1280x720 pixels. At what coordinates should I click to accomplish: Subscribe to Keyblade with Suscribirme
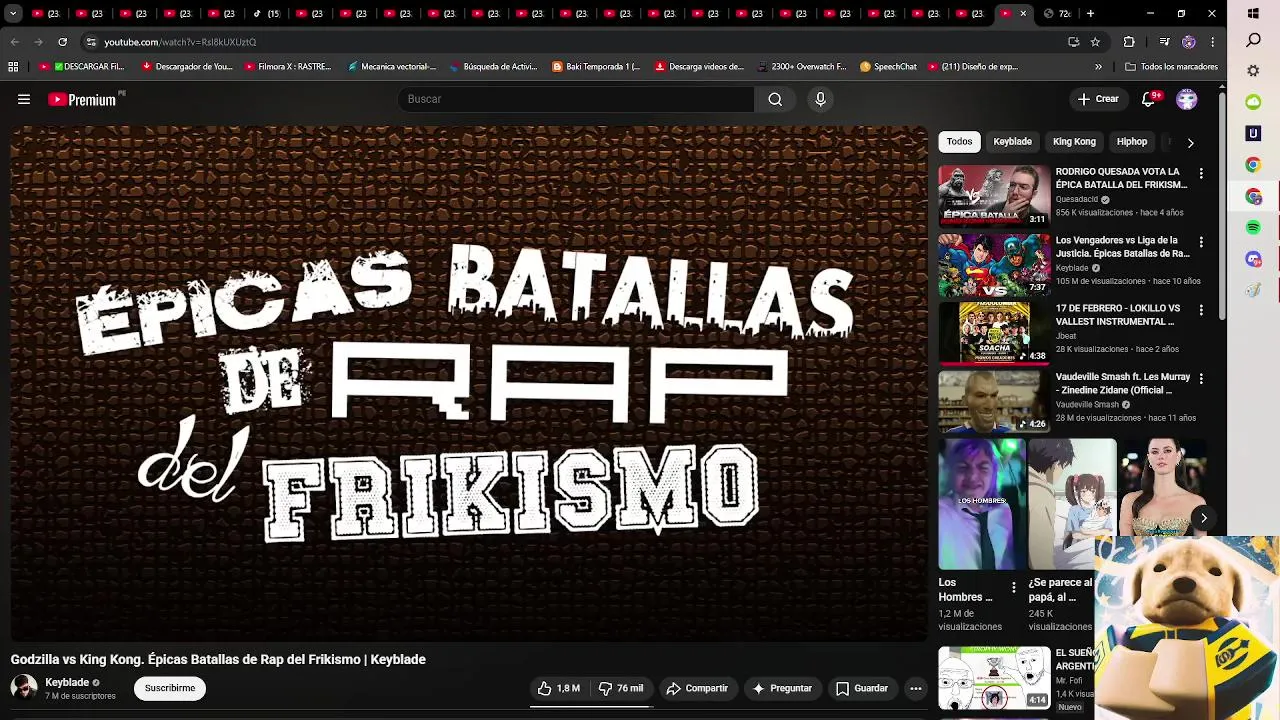pyautogui.click(x=170, y=688)
